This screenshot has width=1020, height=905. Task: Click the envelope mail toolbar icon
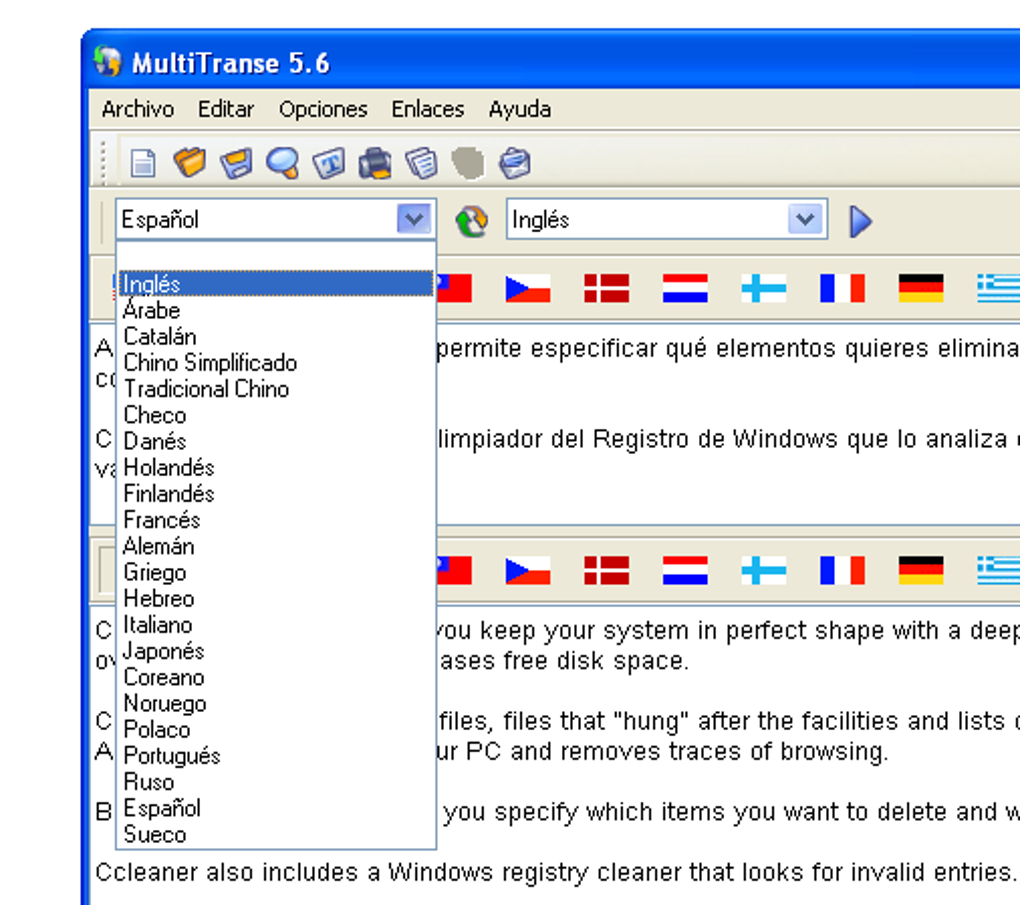(x=515, y=163)
